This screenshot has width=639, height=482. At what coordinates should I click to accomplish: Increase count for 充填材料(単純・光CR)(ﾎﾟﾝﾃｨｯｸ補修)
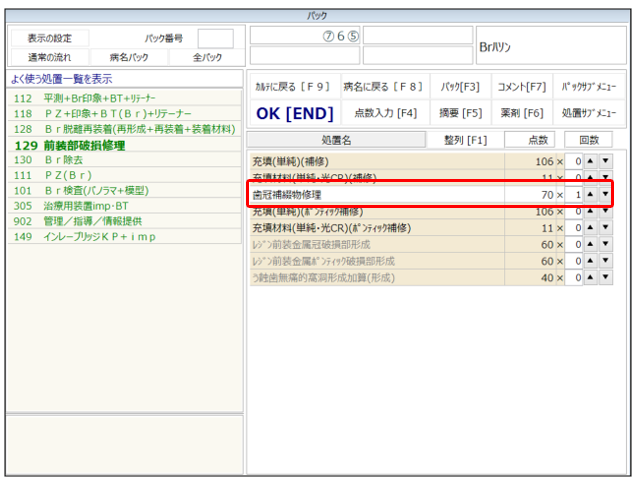(x=590, y=228)
